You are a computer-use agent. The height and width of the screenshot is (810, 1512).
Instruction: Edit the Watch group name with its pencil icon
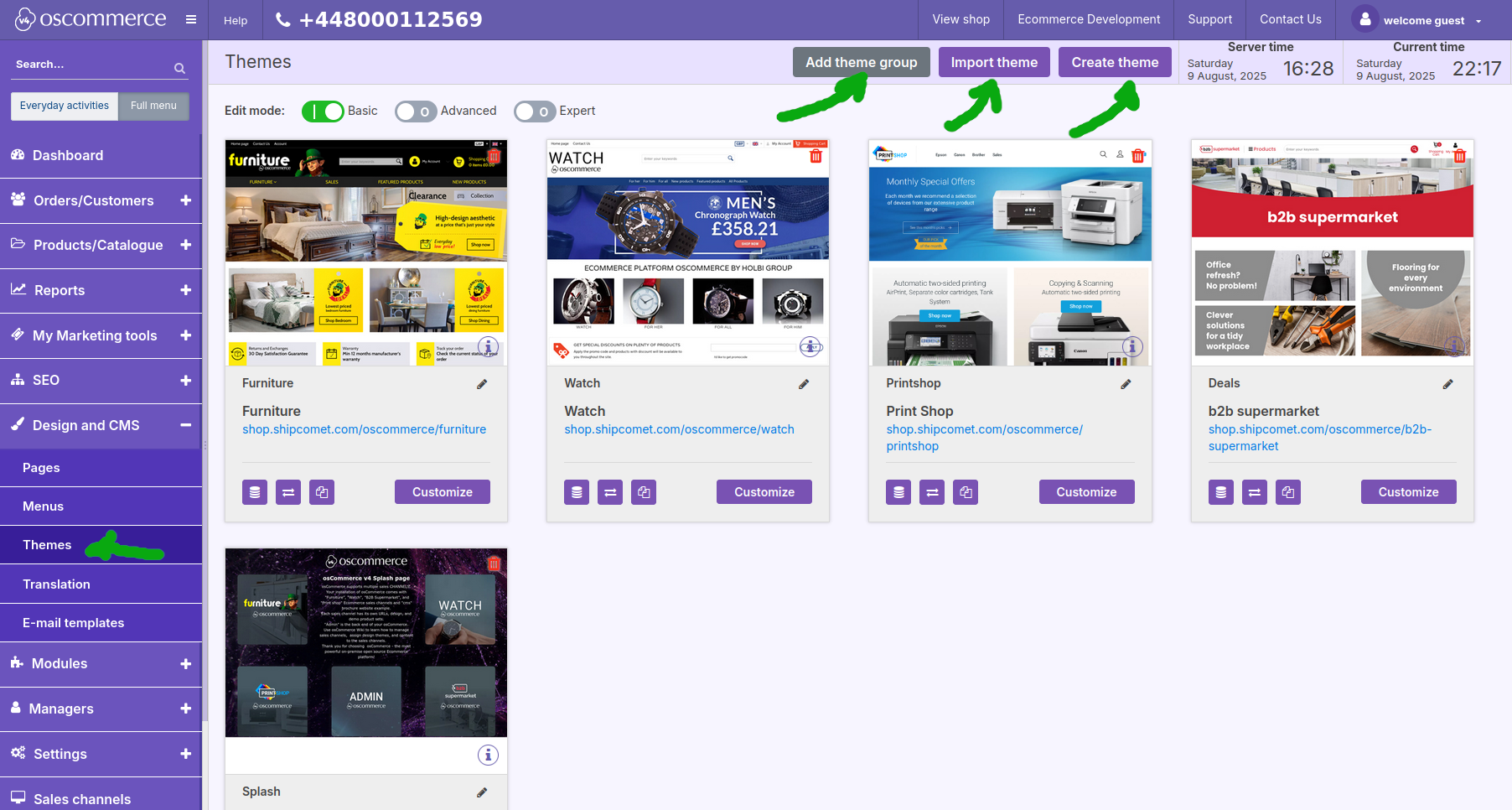click(x=804, y=384)
